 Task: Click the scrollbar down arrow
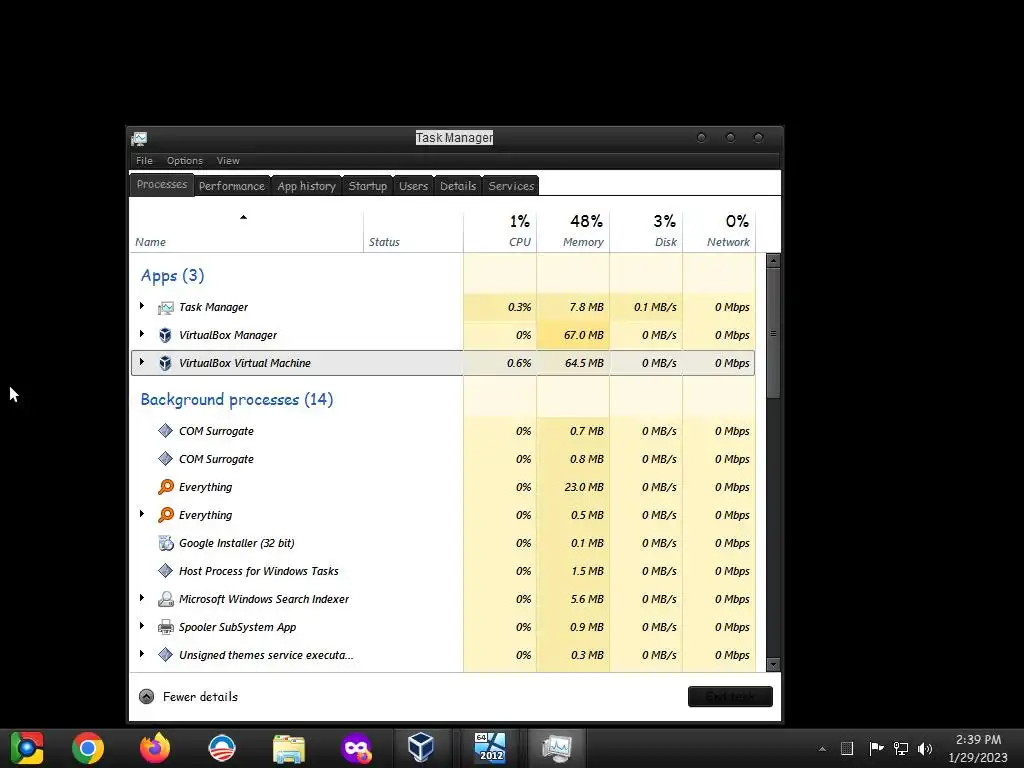(x=773, y=665)
